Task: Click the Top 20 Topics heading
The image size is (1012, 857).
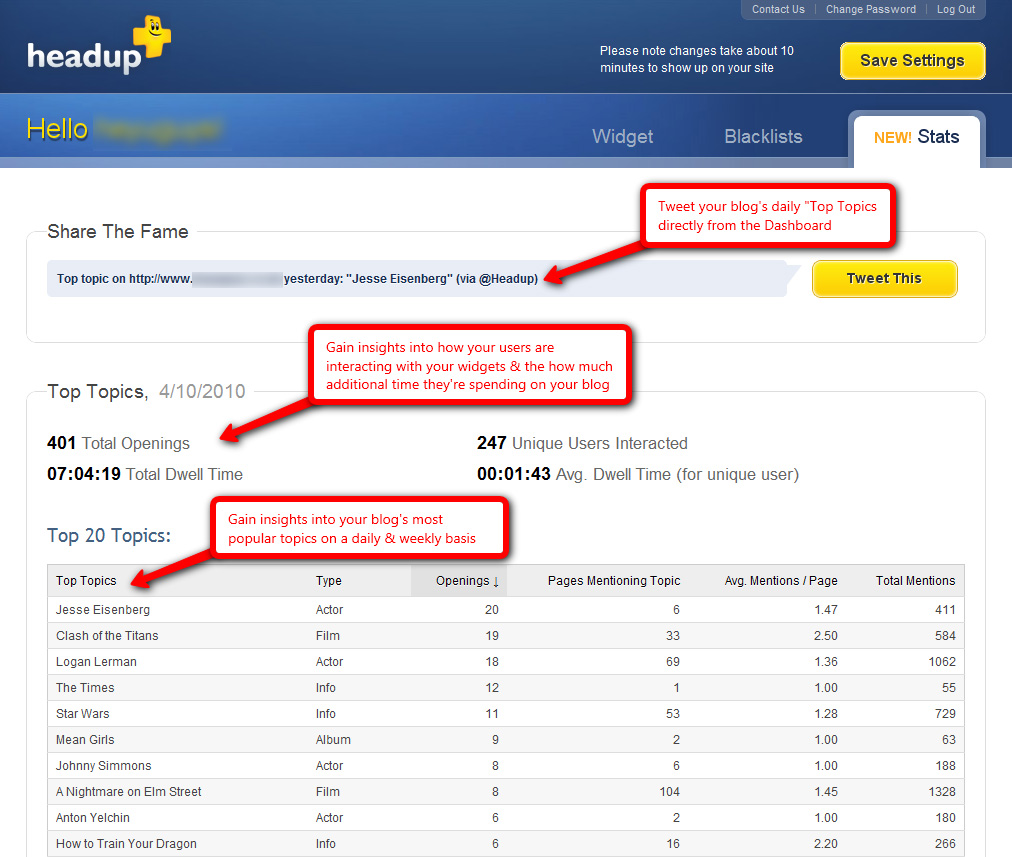Action: pyautogui.click(x=109, y=536)
